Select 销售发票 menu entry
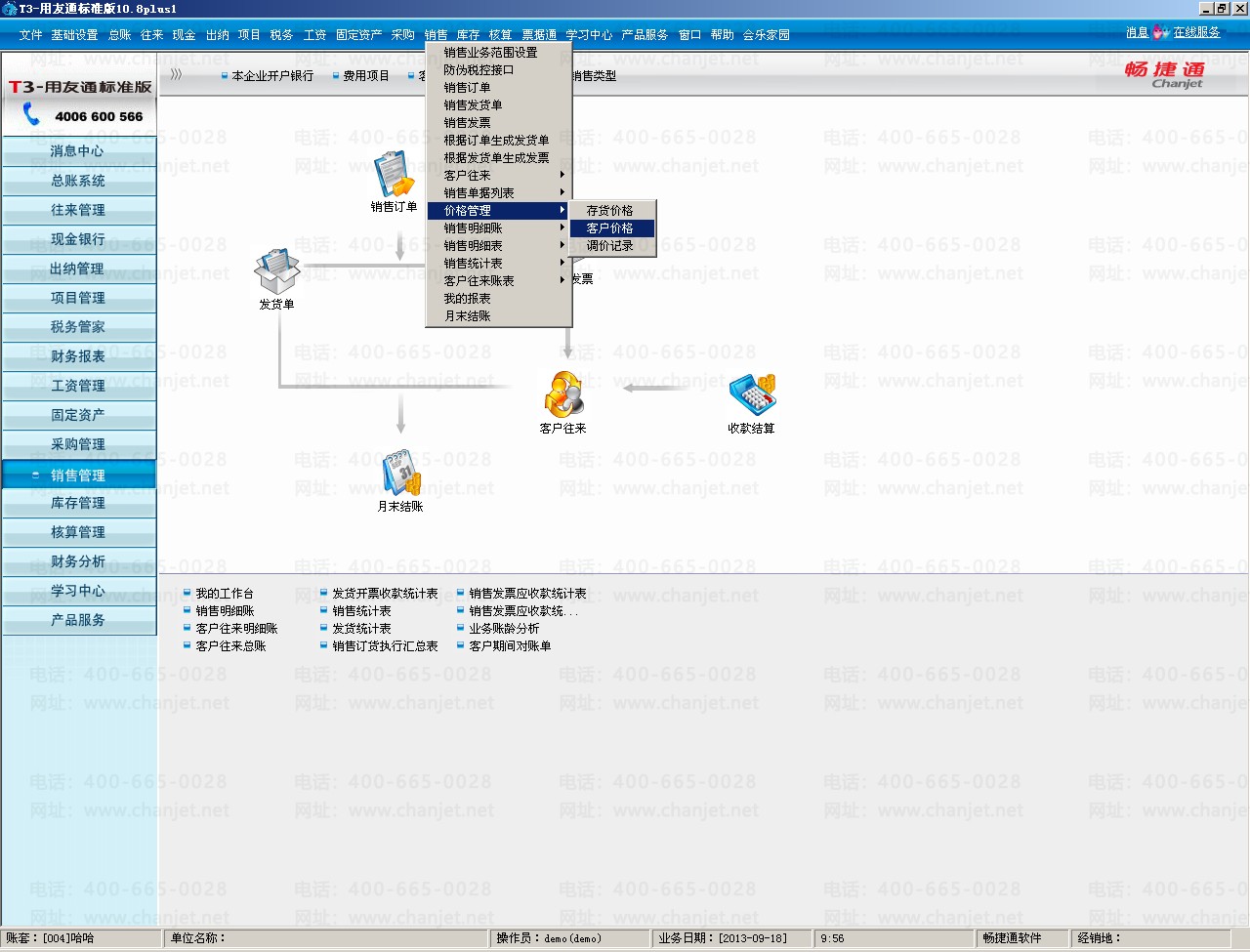1250x952 pixels. 499,123
